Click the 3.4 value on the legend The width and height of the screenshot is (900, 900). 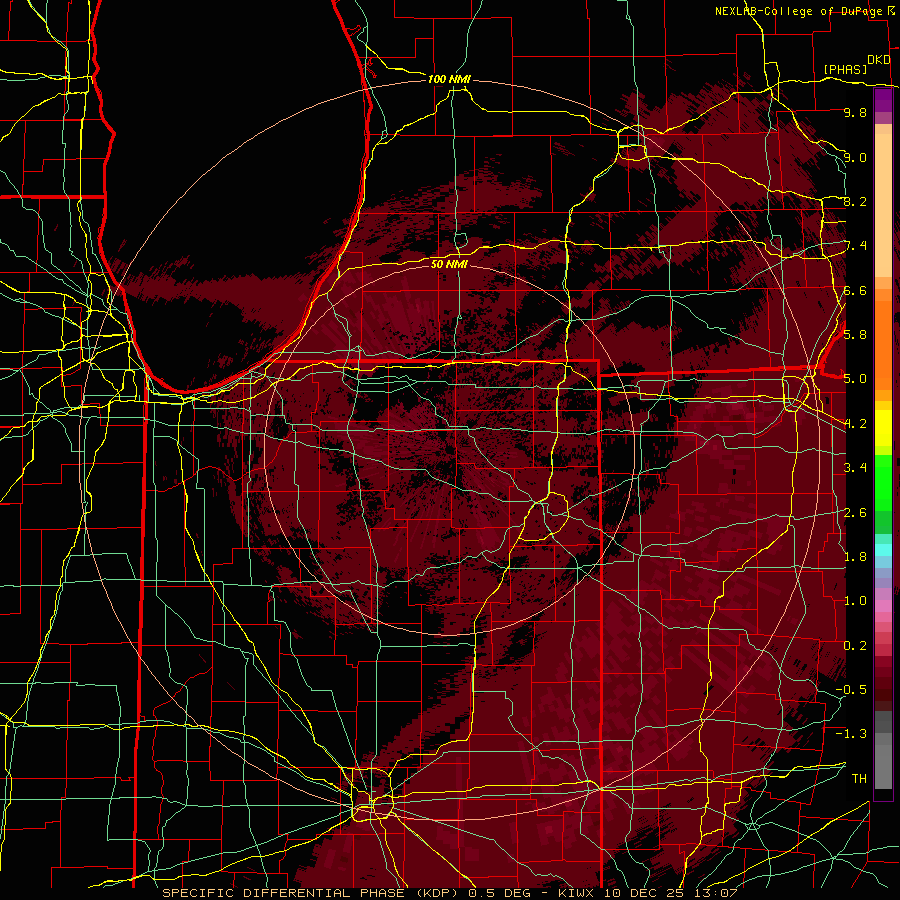tap(855, 468)
